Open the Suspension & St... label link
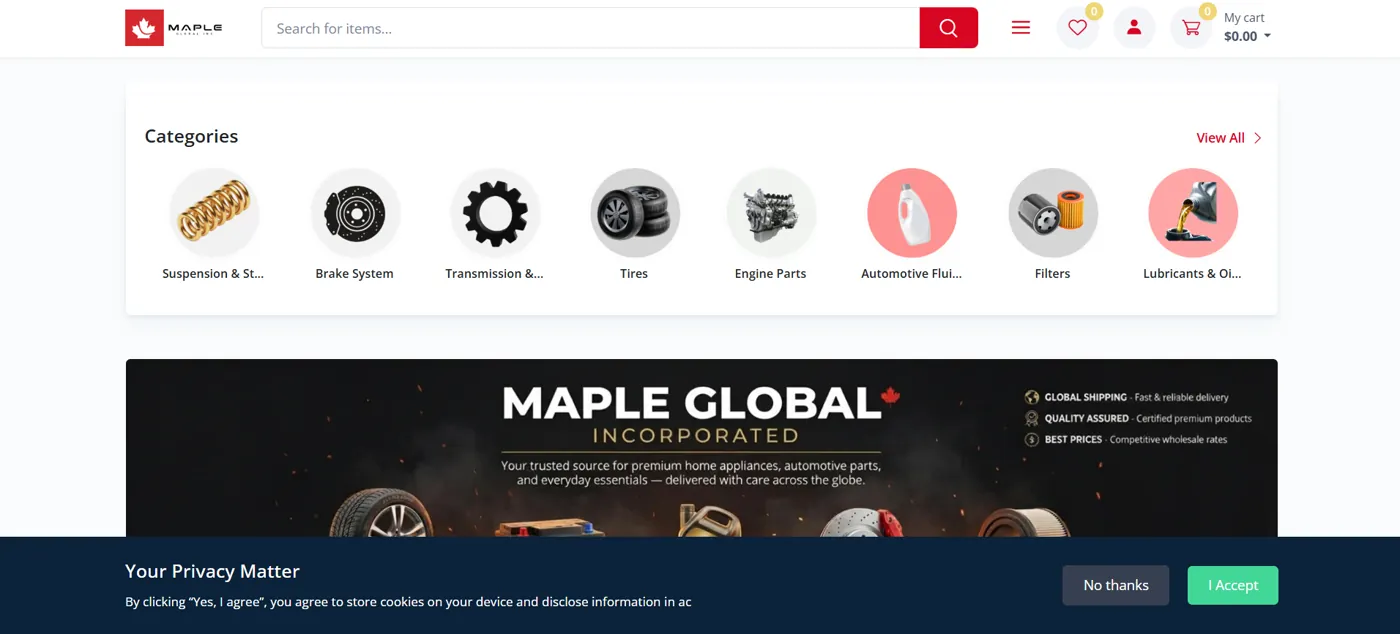 pyautogui.click(x=213, y=274)
